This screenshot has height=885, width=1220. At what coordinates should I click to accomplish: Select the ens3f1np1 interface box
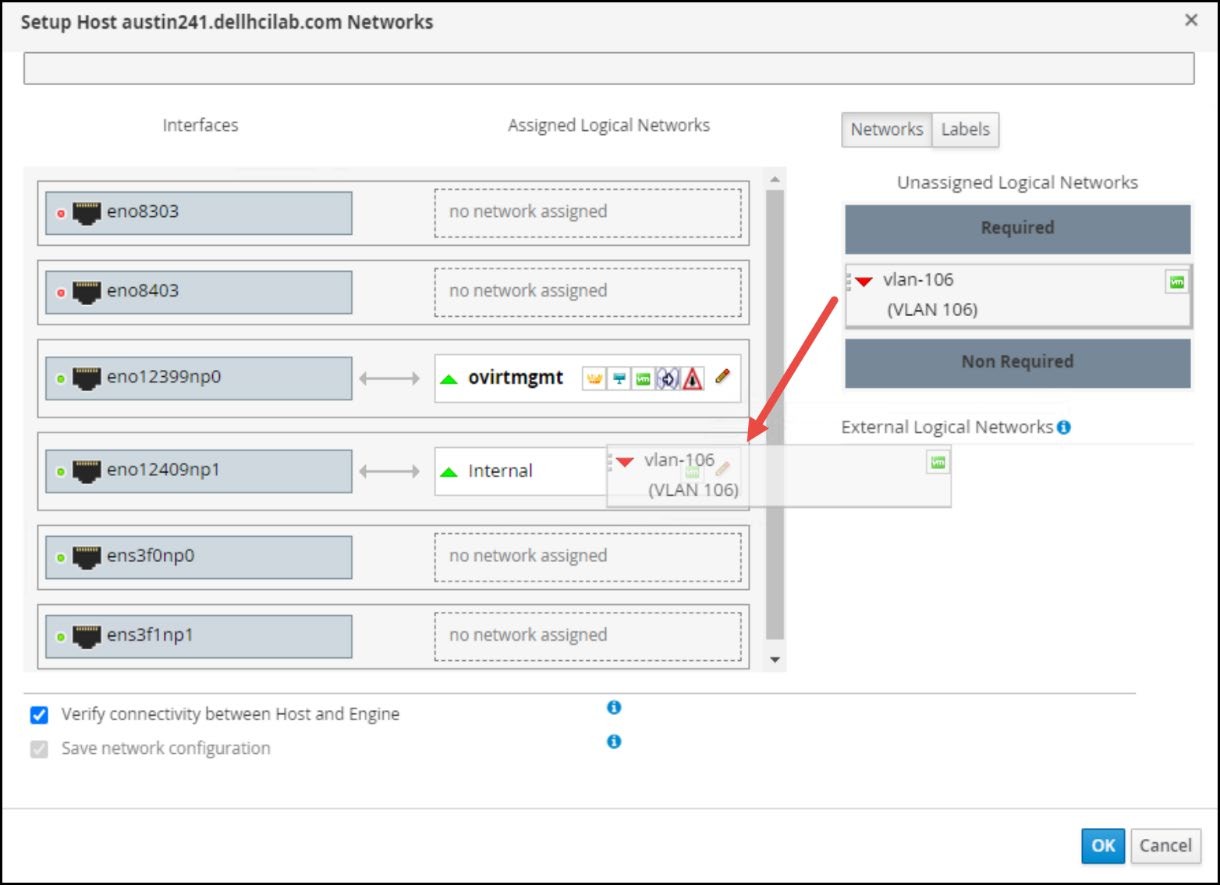pos(199,636)
